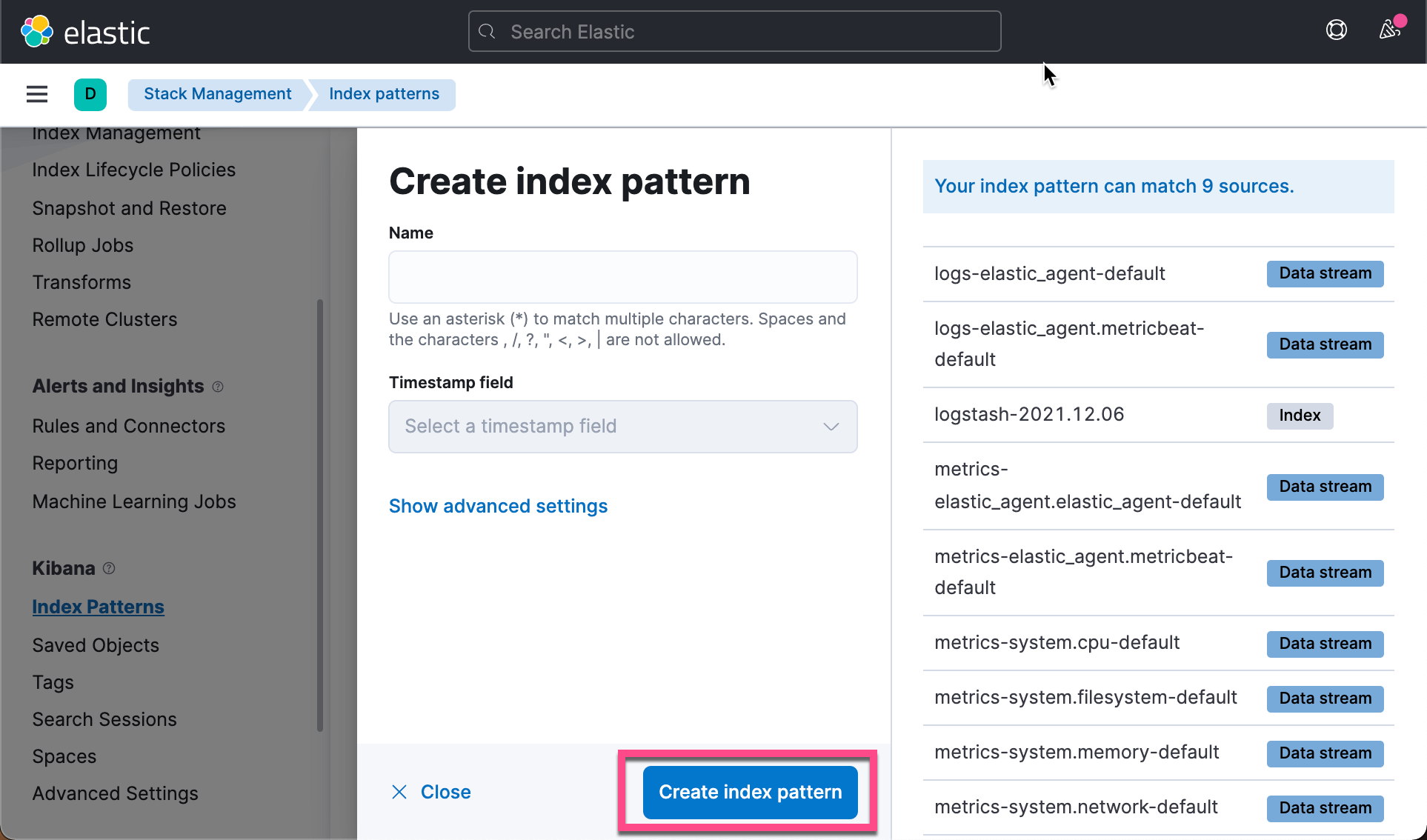This screenshot has width=1427, height=840.
Task: Open the space selector avatar "D"
Action: (90, 94)
